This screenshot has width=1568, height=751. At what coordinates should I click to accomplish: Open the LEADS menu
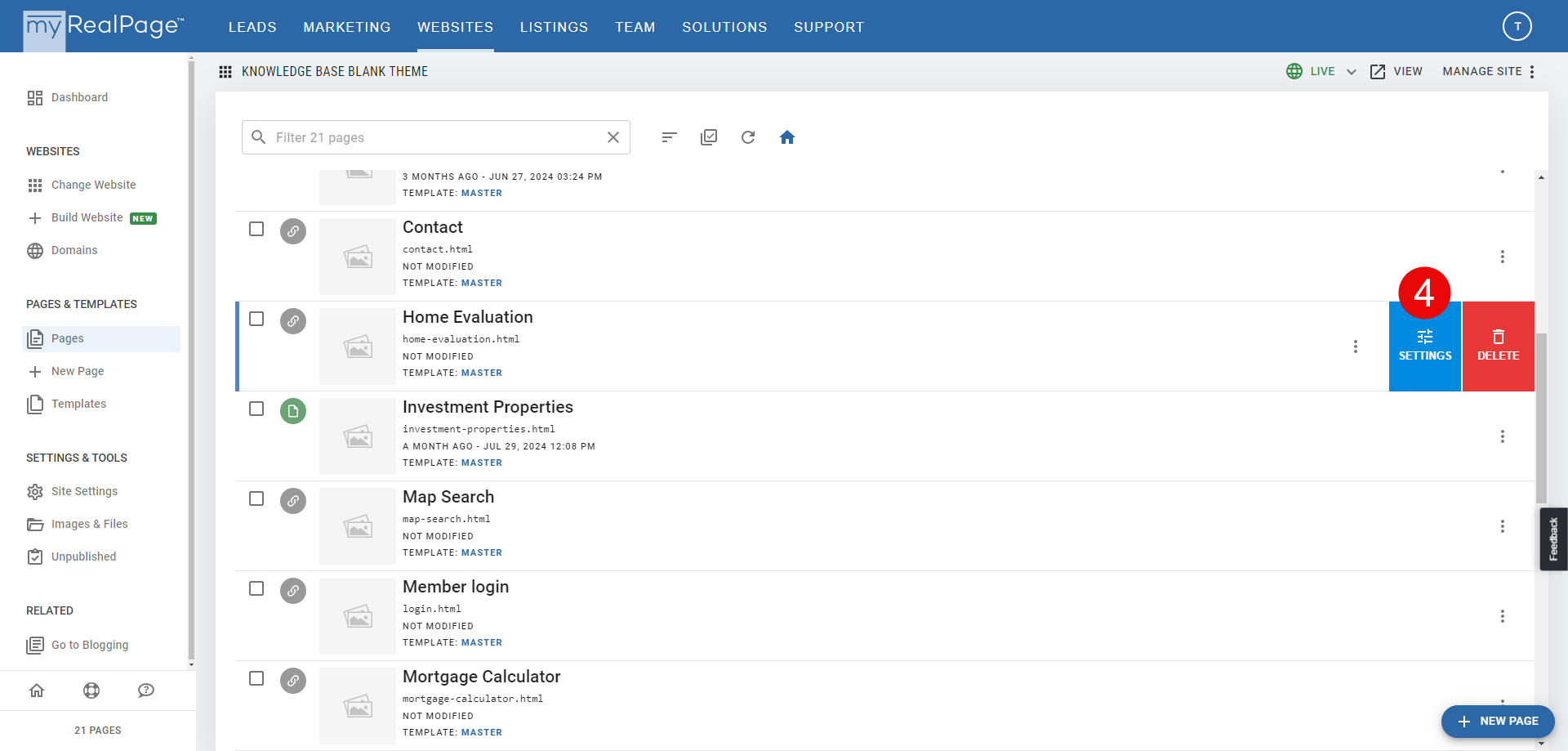coord(252,27)
